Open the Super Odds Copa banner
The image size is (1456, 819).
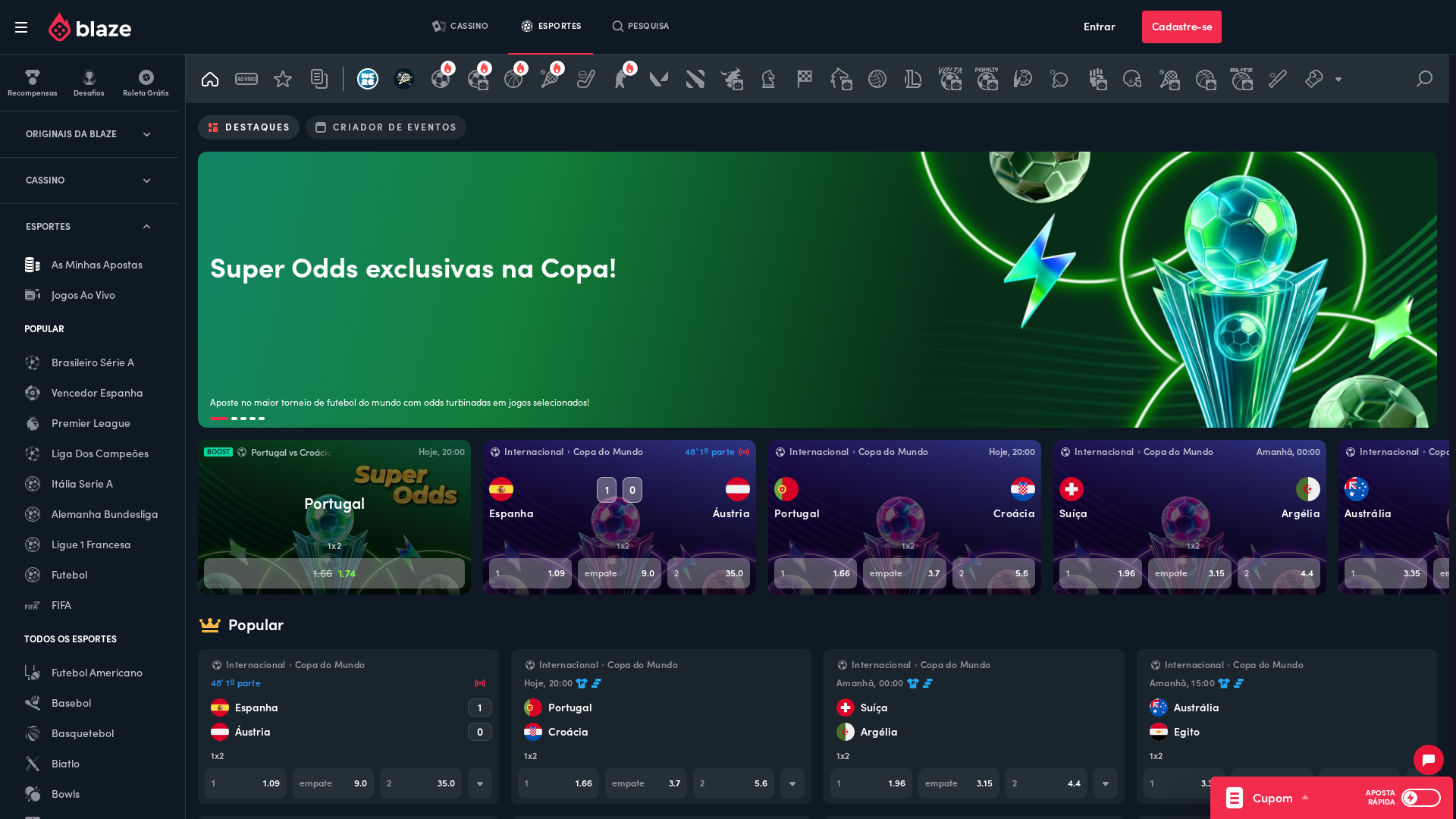coord(817,290)
